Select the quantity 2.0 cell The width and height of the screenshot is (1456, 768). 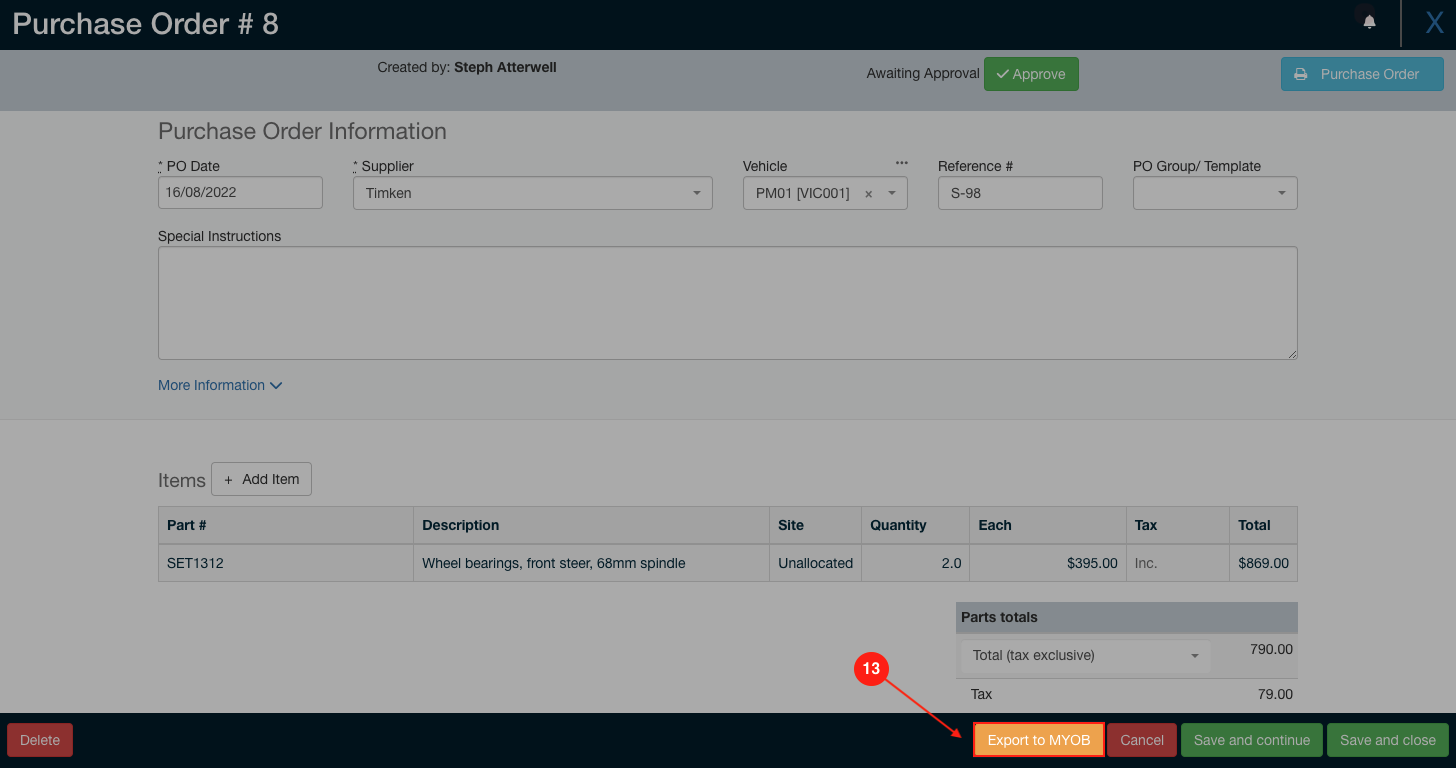[x=916, y=563]
